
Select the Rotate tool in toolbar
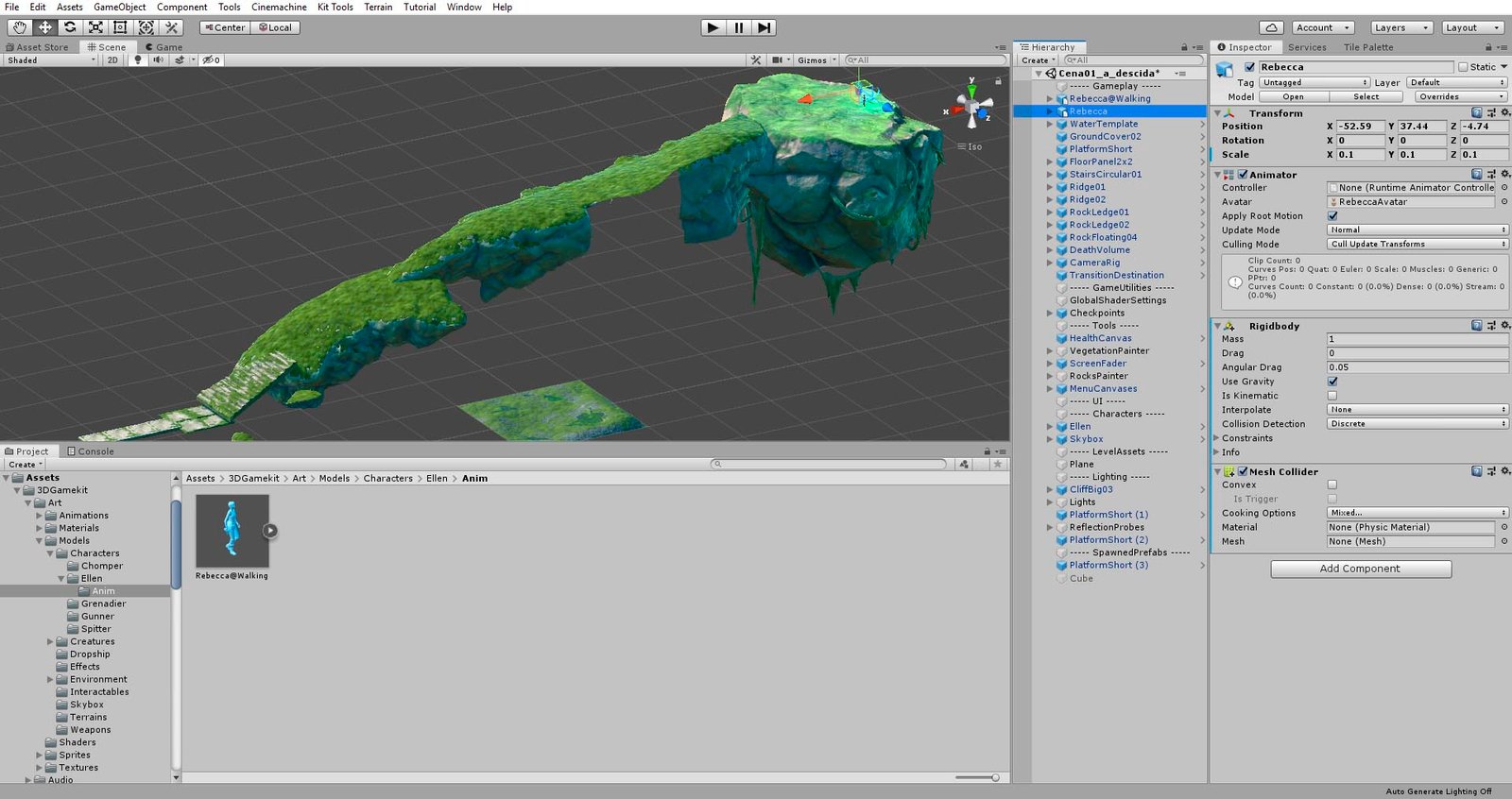click(70, 27)
